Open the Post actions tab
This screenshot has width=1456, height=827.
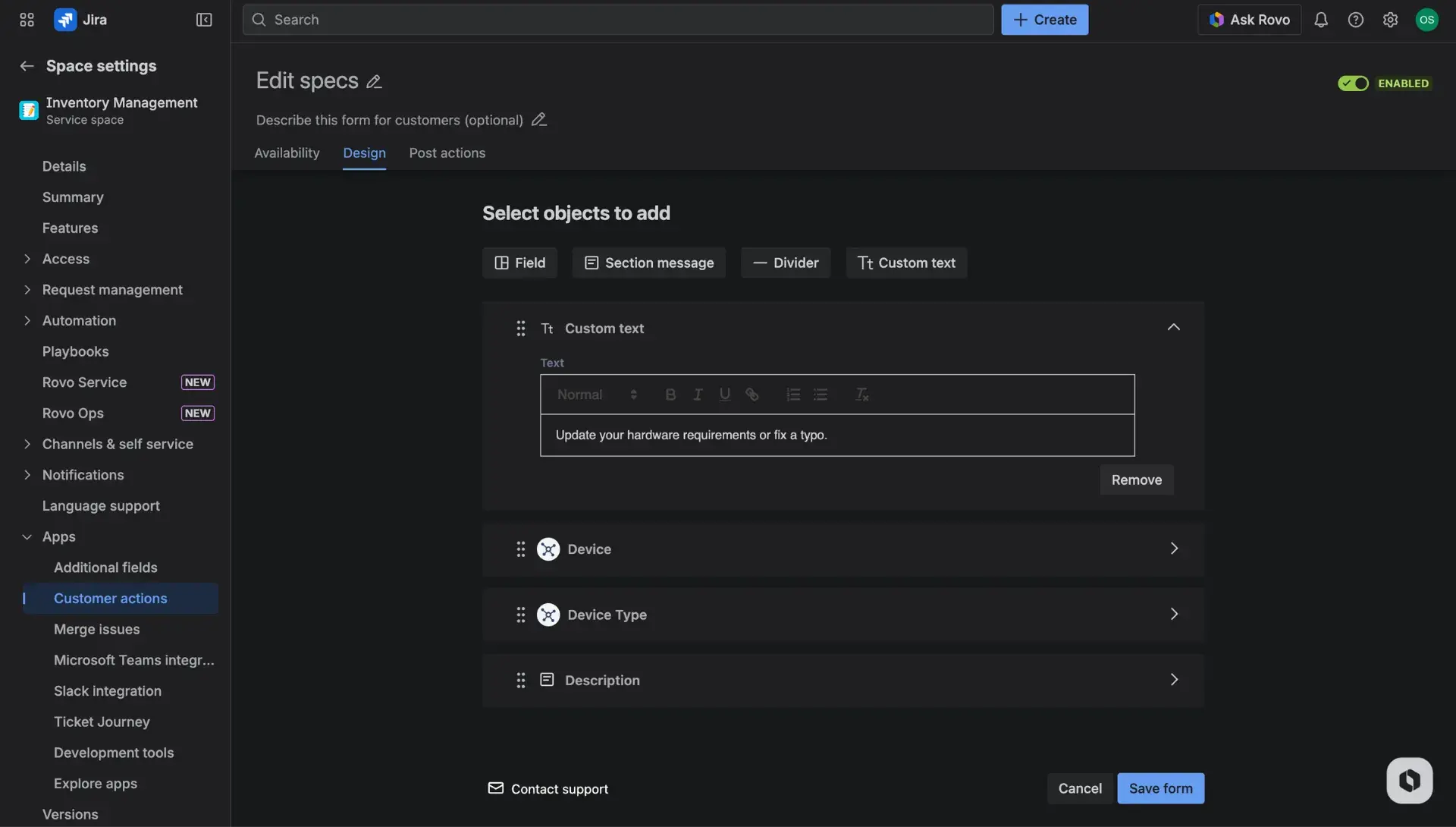click(x=447, y=153)
